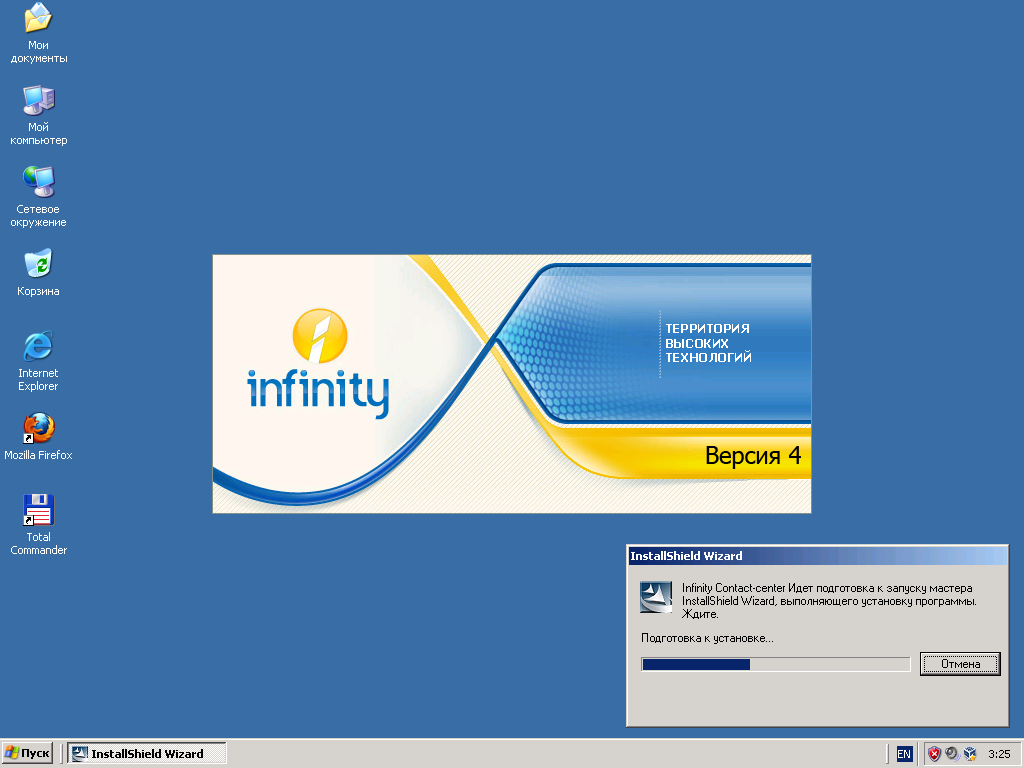Select the Мой компьютер desktop icon
Image resolution: width=1024 pixels, height=768 pixels.
(39, 115)
